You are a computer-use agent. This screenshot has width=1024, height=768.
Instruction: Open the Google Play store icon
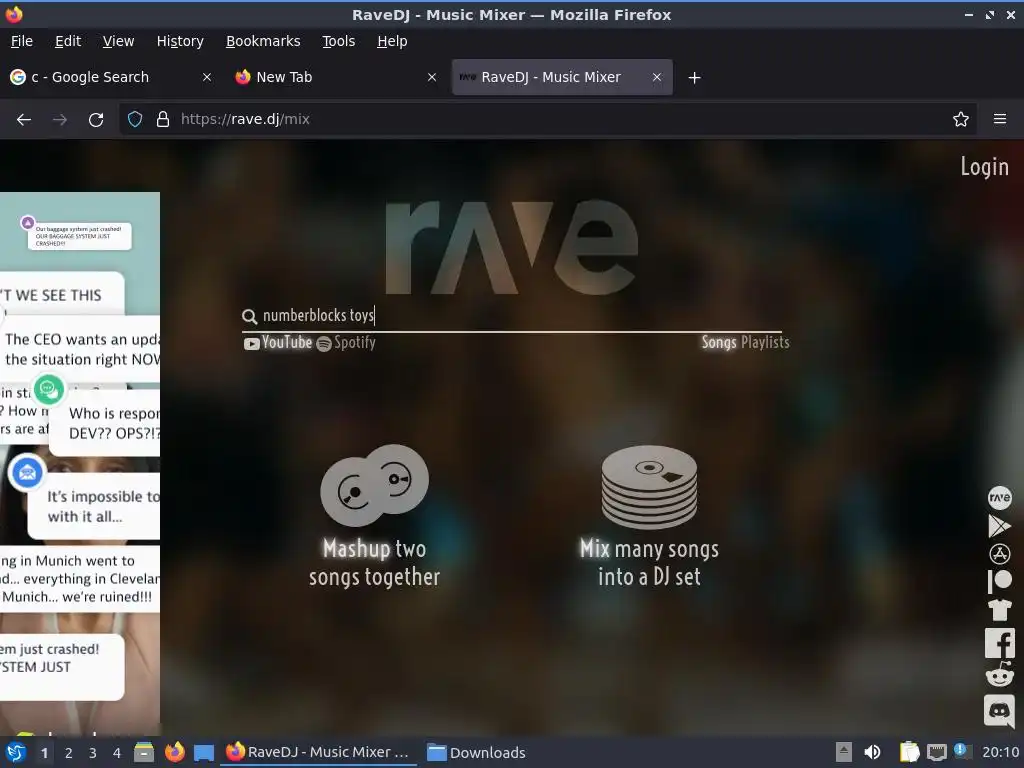999,526
